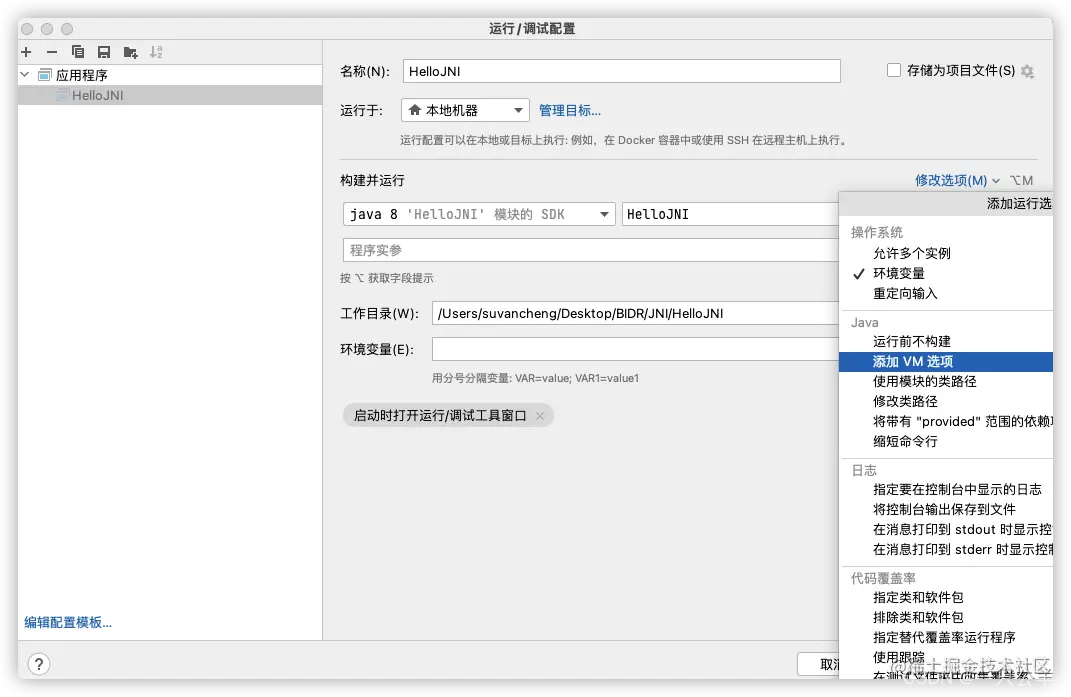Open the gear next to 存储为项目文件

click(1029, 70)
